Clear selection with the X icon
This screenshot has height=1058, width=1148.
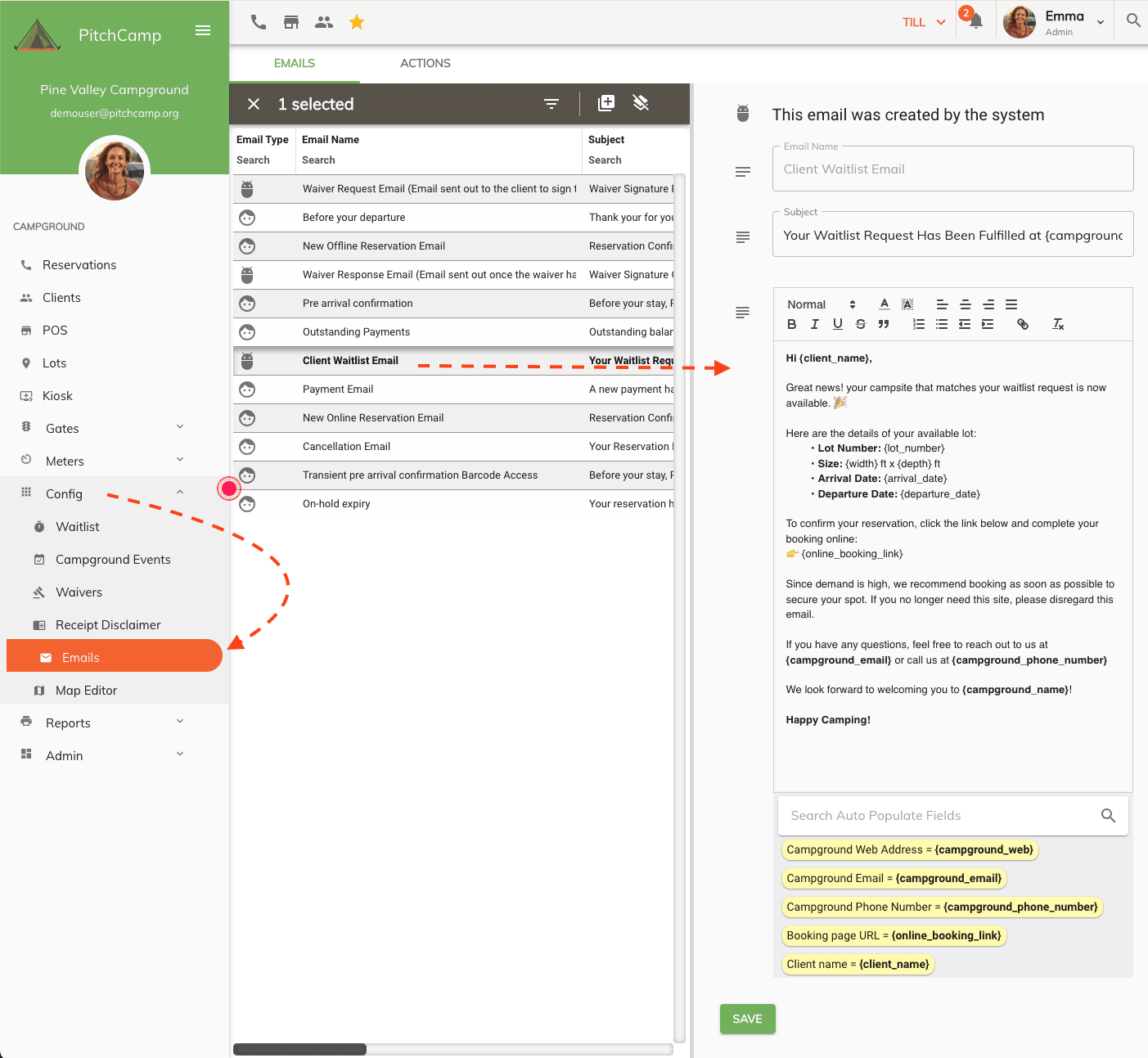pos(254,104)
